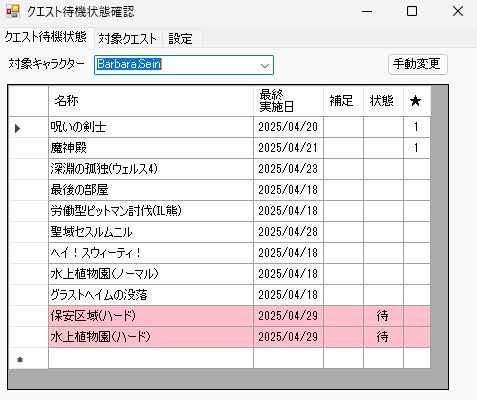
Task: Select the グラストヘイムの没落 cell
Action: (151, 295)
